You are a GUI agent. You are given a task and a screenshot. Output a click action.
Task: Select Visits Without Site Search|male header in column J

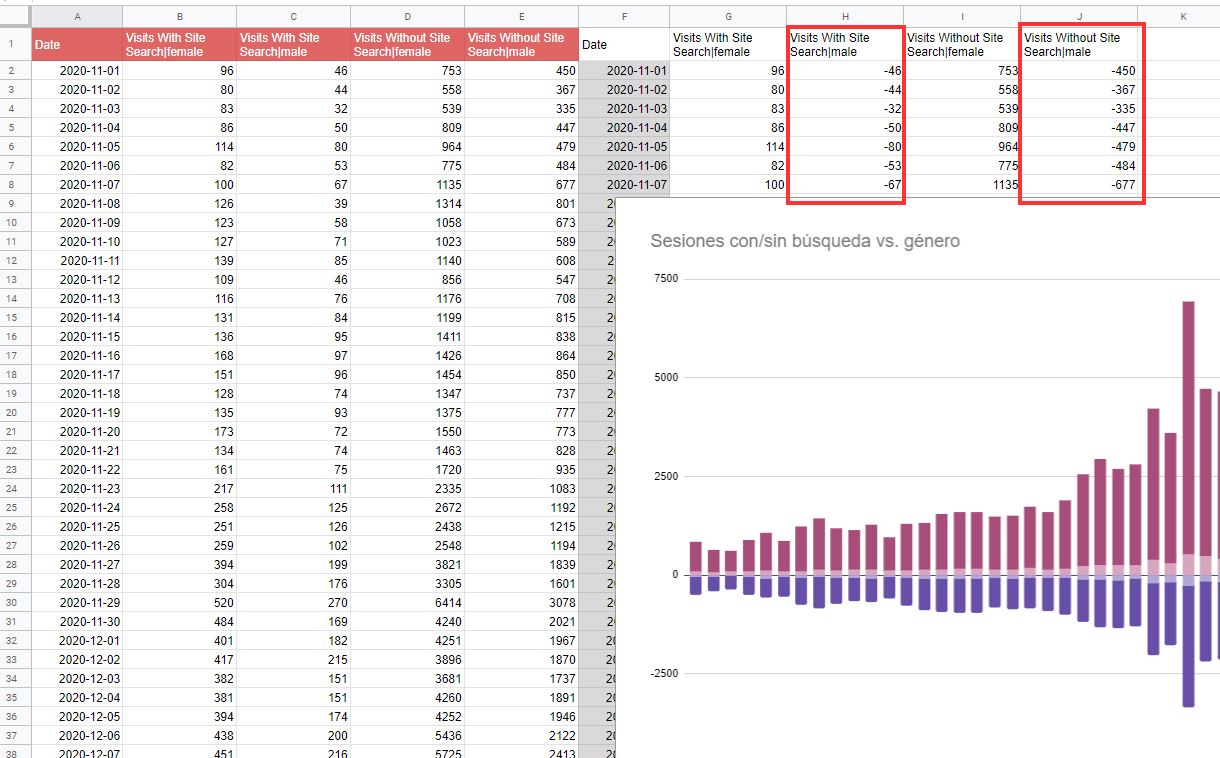click(x=1079, y=45)
